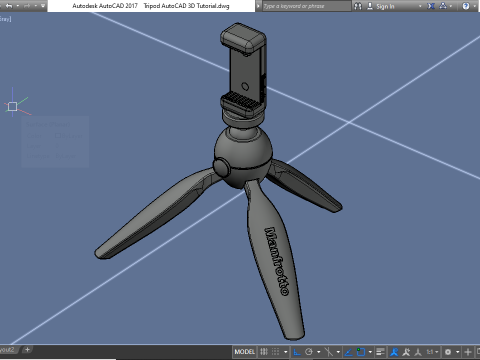The height and width of the screenshot is (360, 480).
Task: Toggle annotation object visibility blue icon
Action: point(394,352)
